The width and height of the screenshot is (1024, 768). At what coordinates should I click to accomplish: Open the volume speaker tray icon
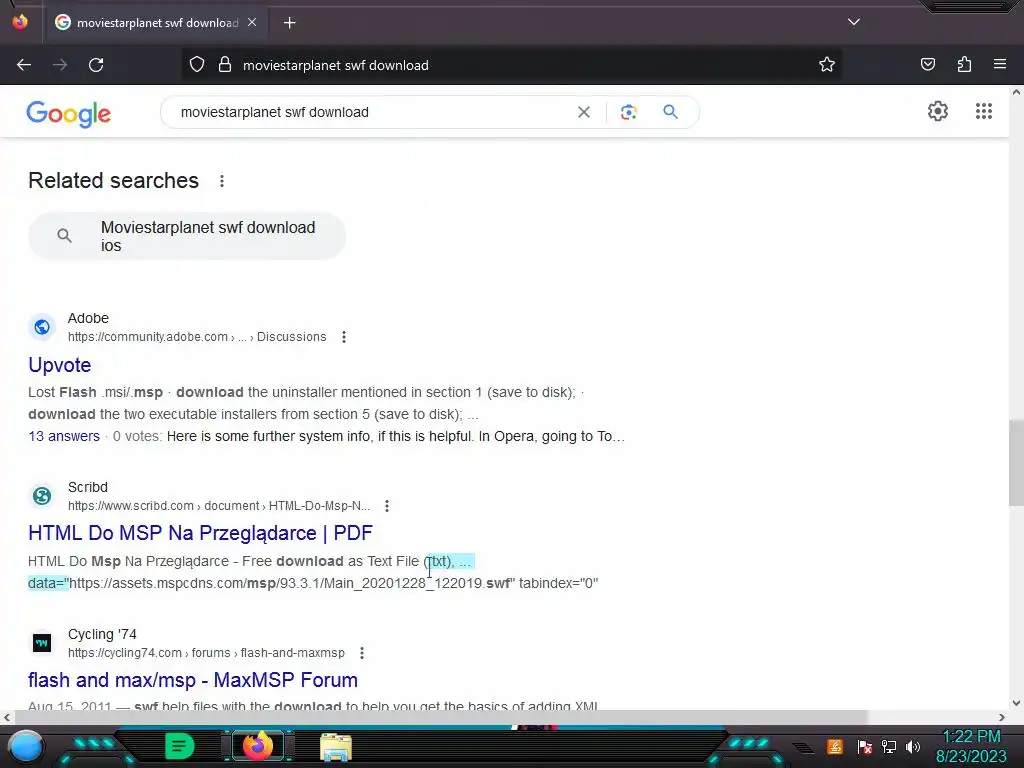pyautogui.click(x=913, y=746)
